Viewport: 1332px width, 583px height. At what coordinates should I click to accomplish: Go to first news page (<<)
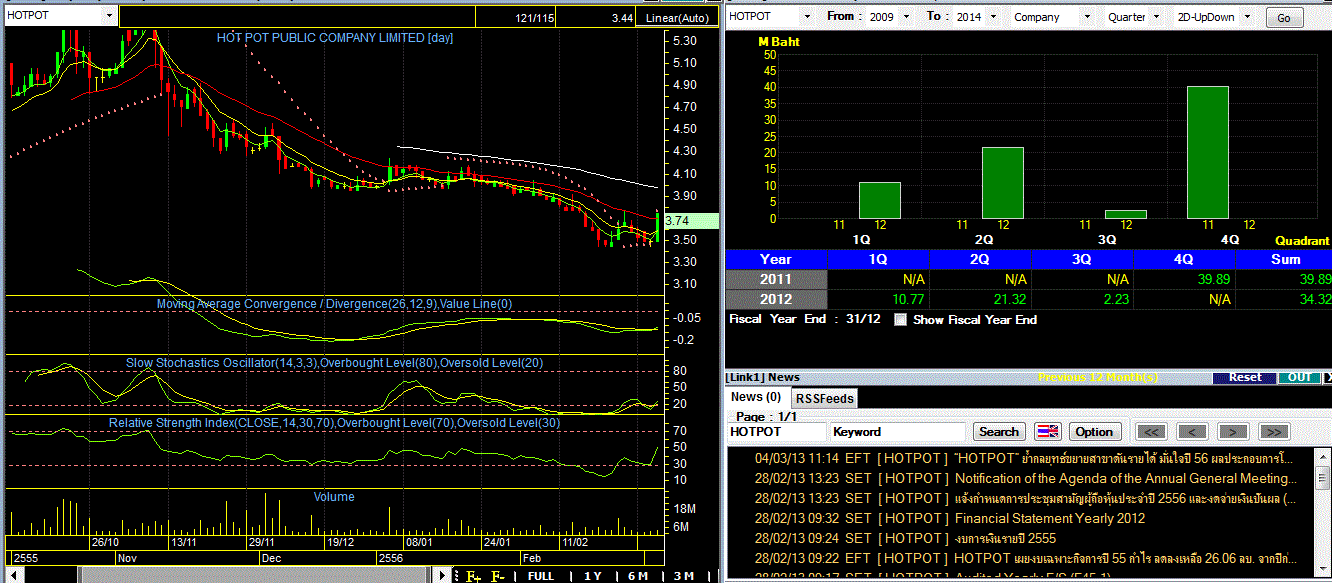pos(1152,432)
